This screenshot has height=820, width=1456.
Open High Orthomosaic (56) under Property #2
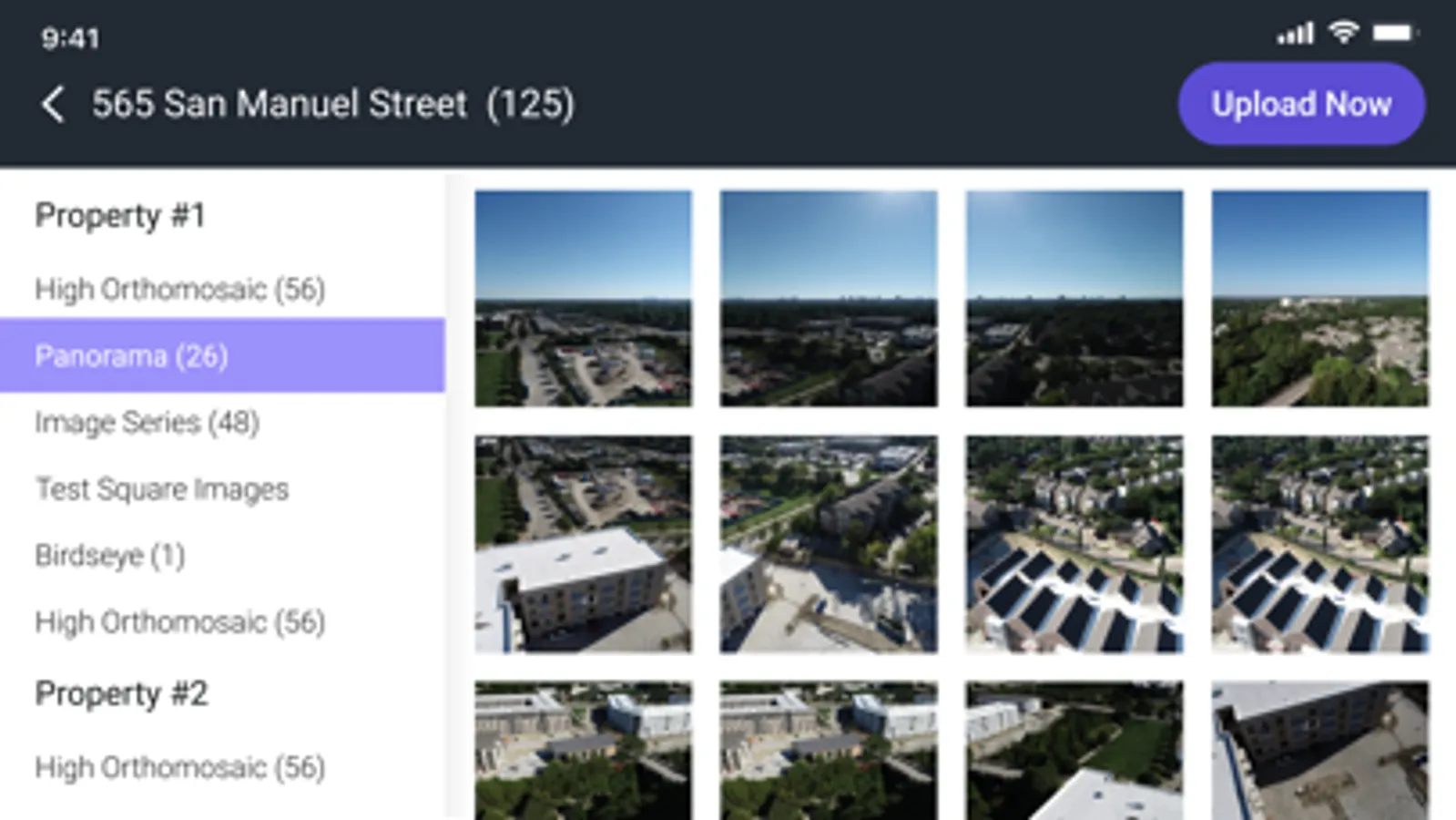click(x=180, y=768)
